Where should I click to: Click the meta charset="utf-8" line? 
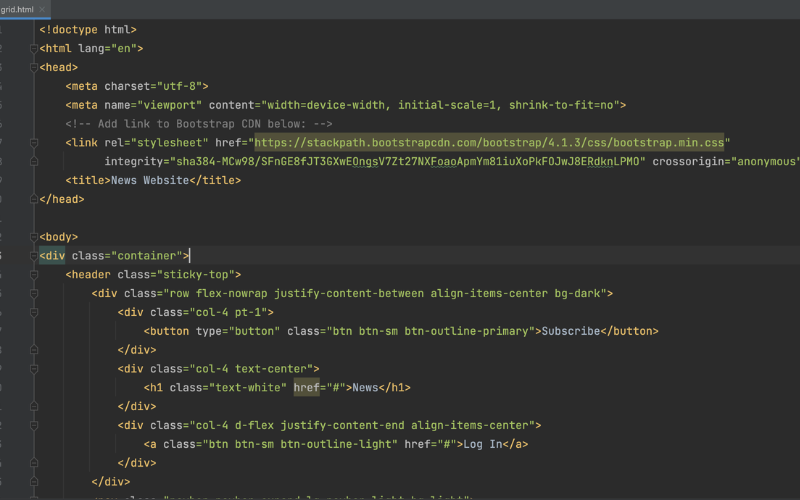tap(137, 86)
